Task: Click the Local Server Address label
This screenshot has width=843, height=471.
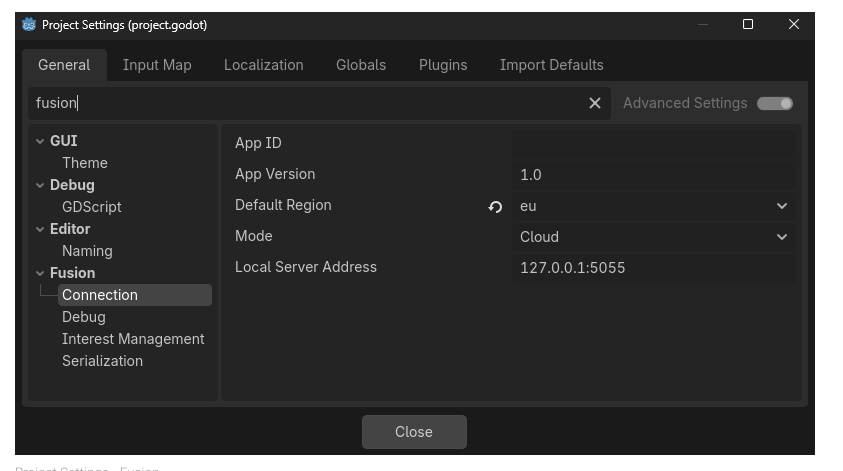Action: (x=305, y=267)
